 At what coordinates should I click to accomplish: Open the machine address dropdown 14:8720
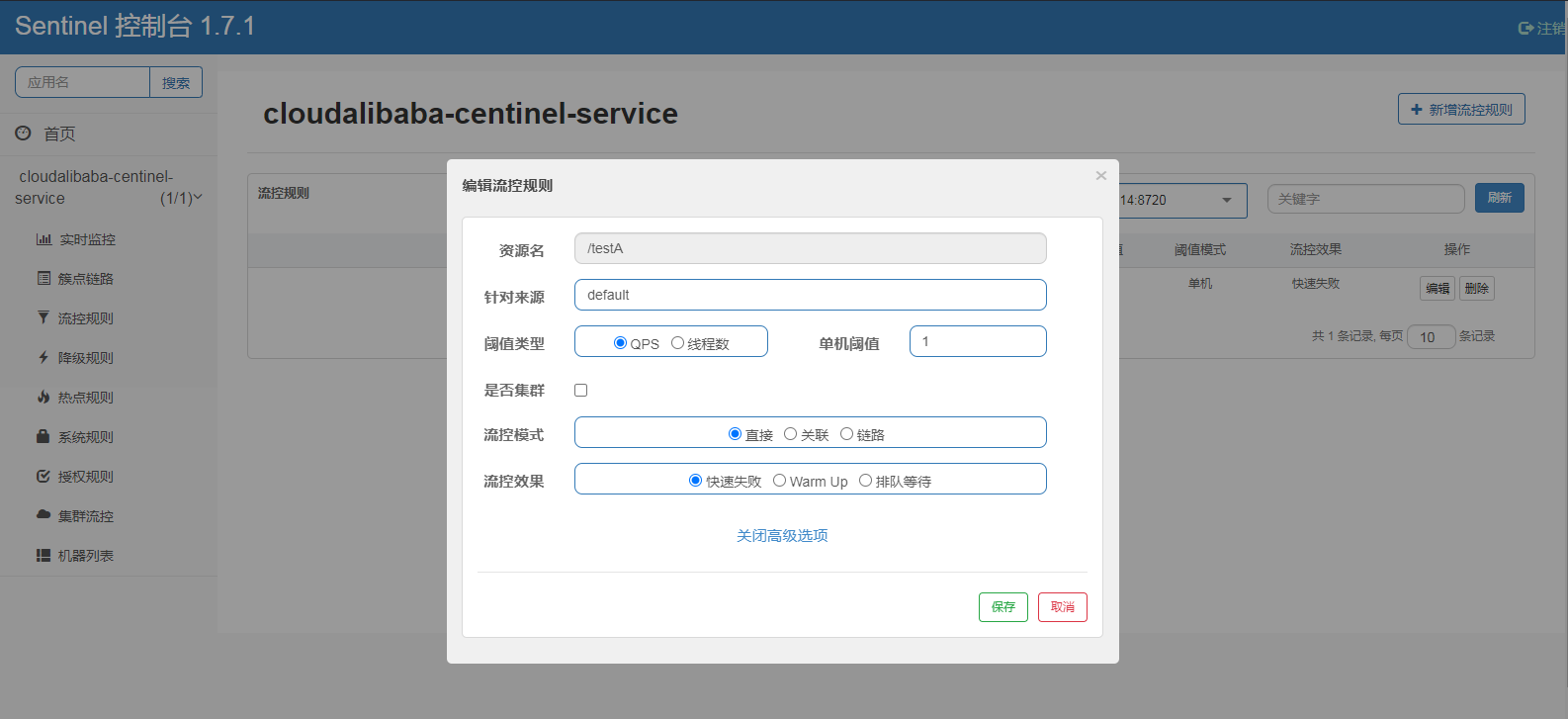coord(1182,200)
